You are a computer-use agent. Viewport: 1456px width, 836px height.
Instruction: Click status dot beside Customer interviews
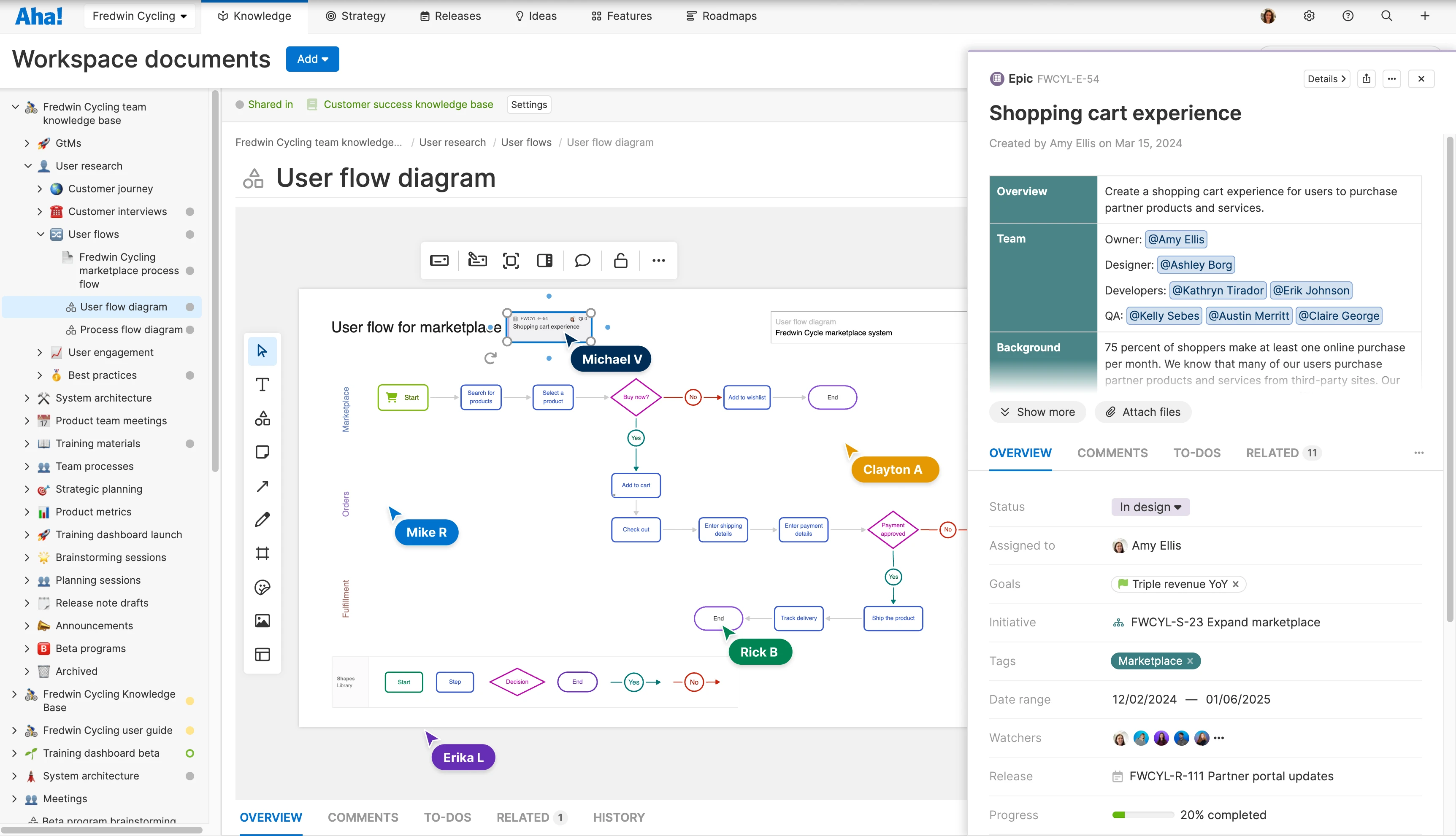pyautogui.click(x=190, y=212)
